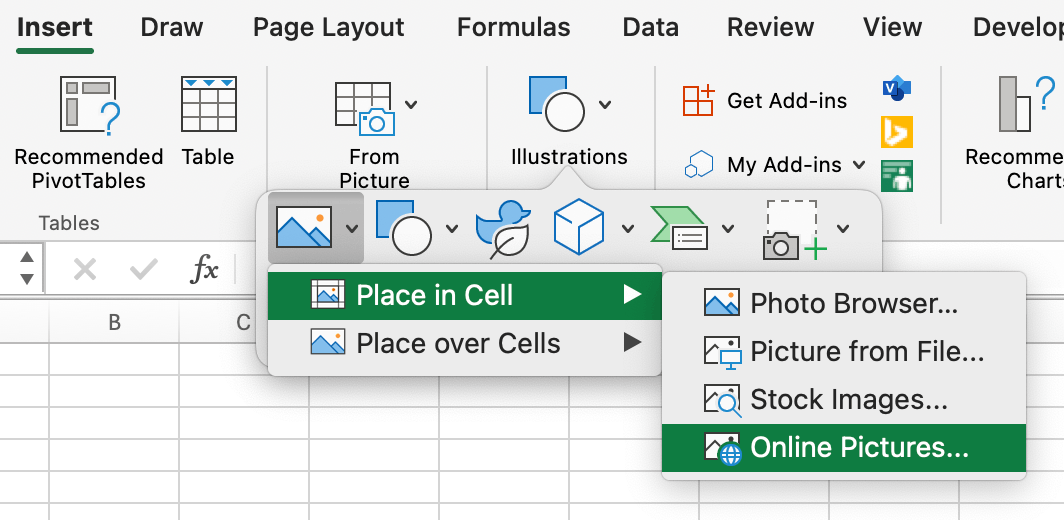Click the SmartArt graphic icon
Viewport: 1064px width, 520px height.
pyautogui.click(x=679, y=228)
